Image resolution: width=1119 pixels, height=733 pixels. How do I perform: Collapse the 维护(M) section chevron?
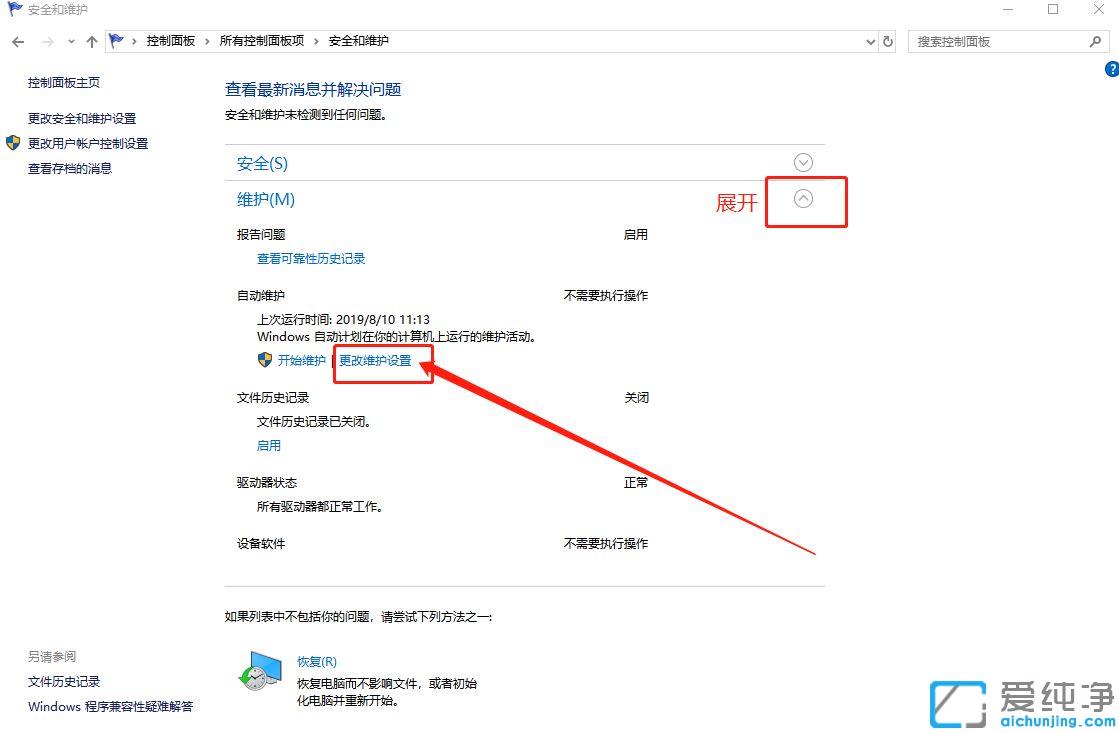click(803, 199)
